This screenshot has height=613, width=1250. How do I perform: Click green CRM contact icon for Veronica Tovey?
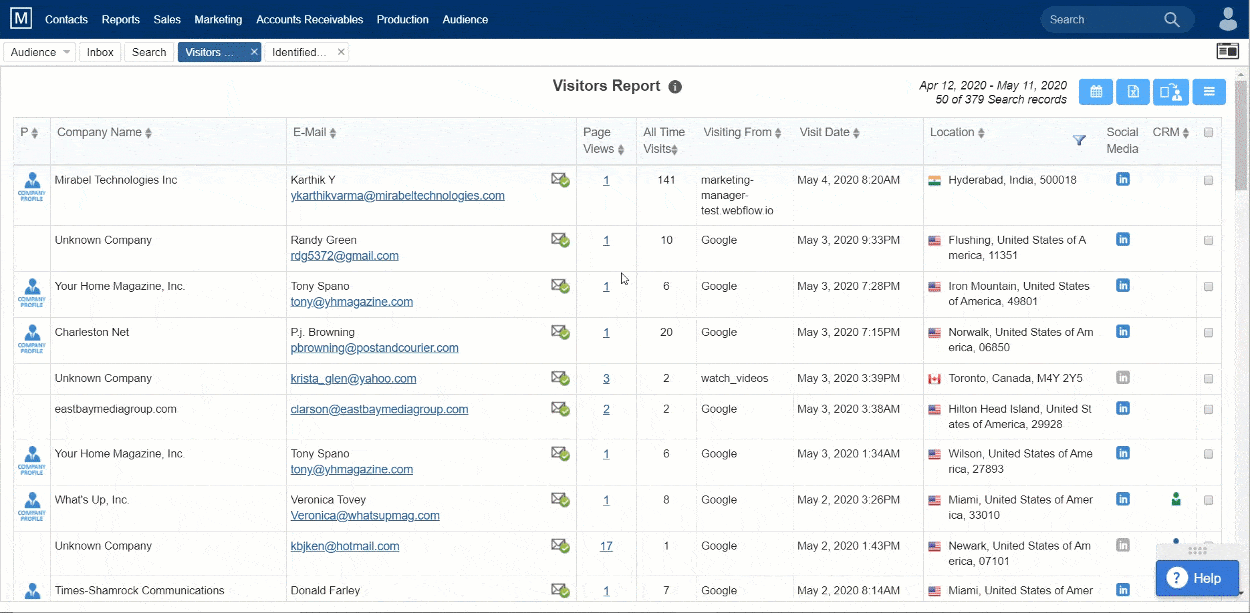click(1176, 498)
